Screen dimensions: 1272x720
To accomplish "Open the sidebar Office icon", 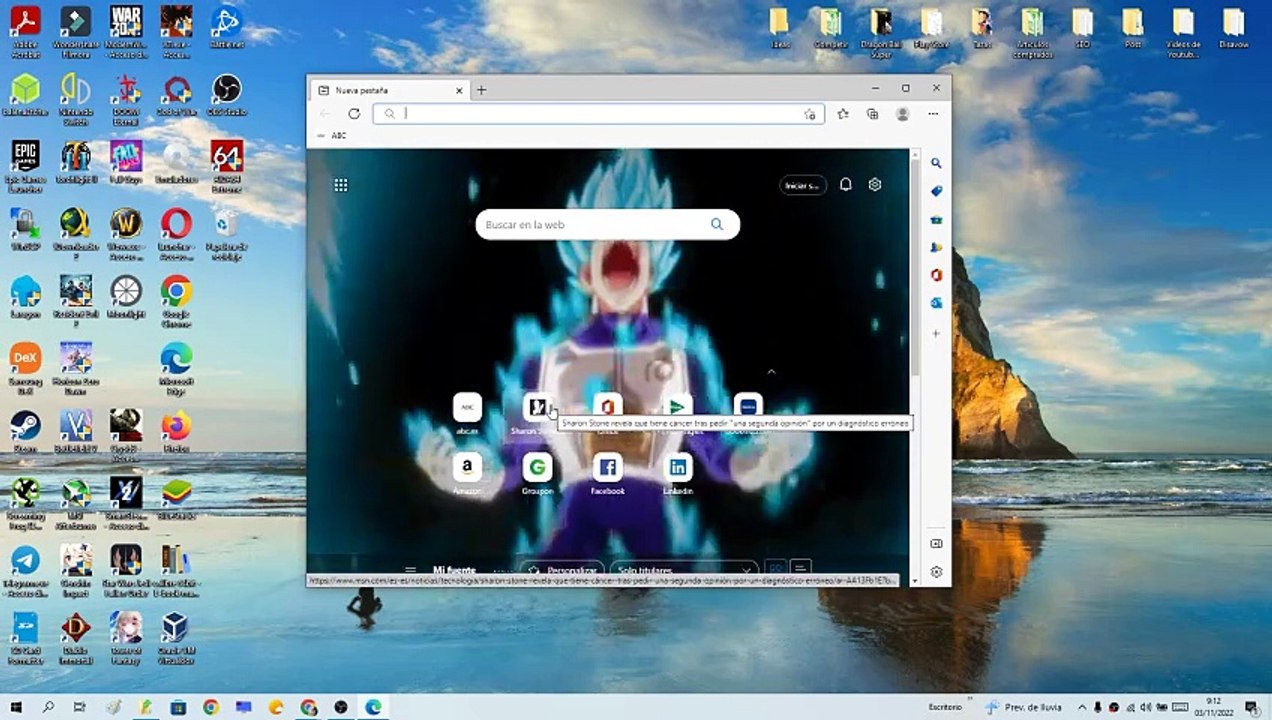I will (x=936, y=275).
